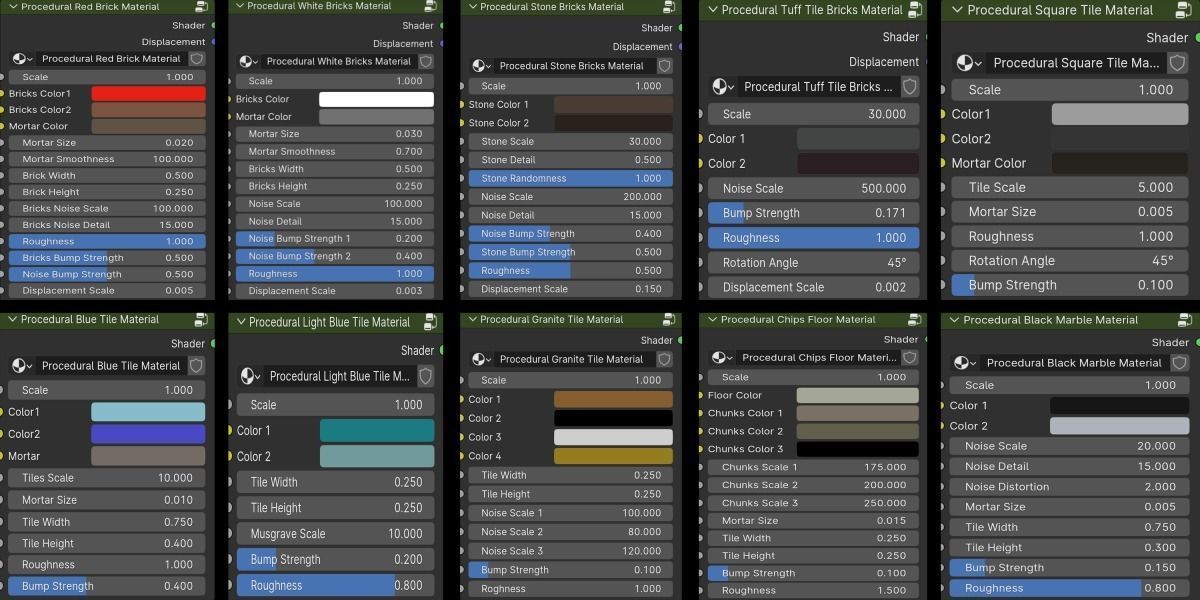1200x600 pixels.
Task: Toggle fake user shield for Granite Tile Material
Action: click(x=665, y=359)
